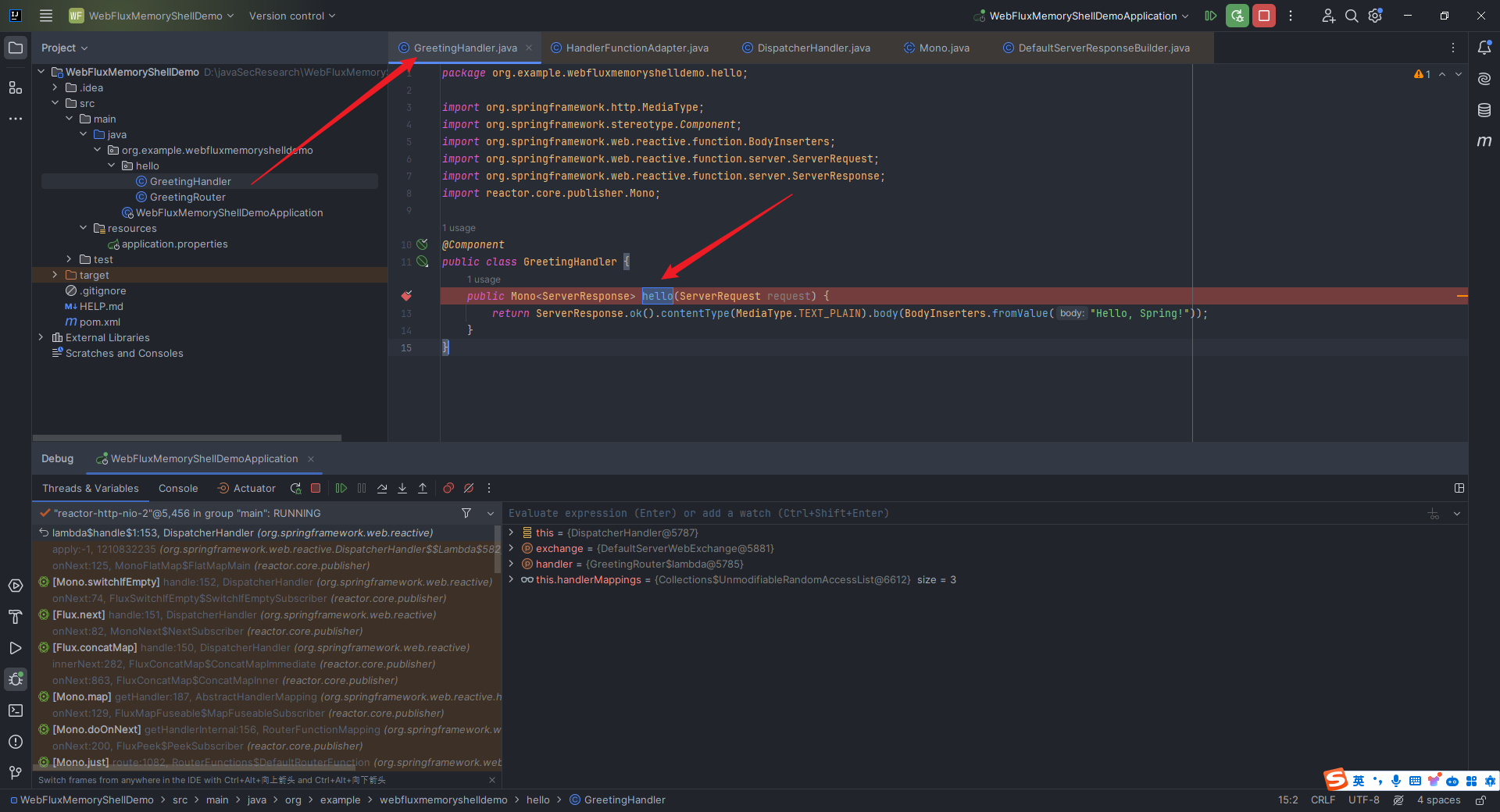Open Build hammer tool window
Image resolution: width=1500 pixels, height=812 pixels.
coord(16,617)
